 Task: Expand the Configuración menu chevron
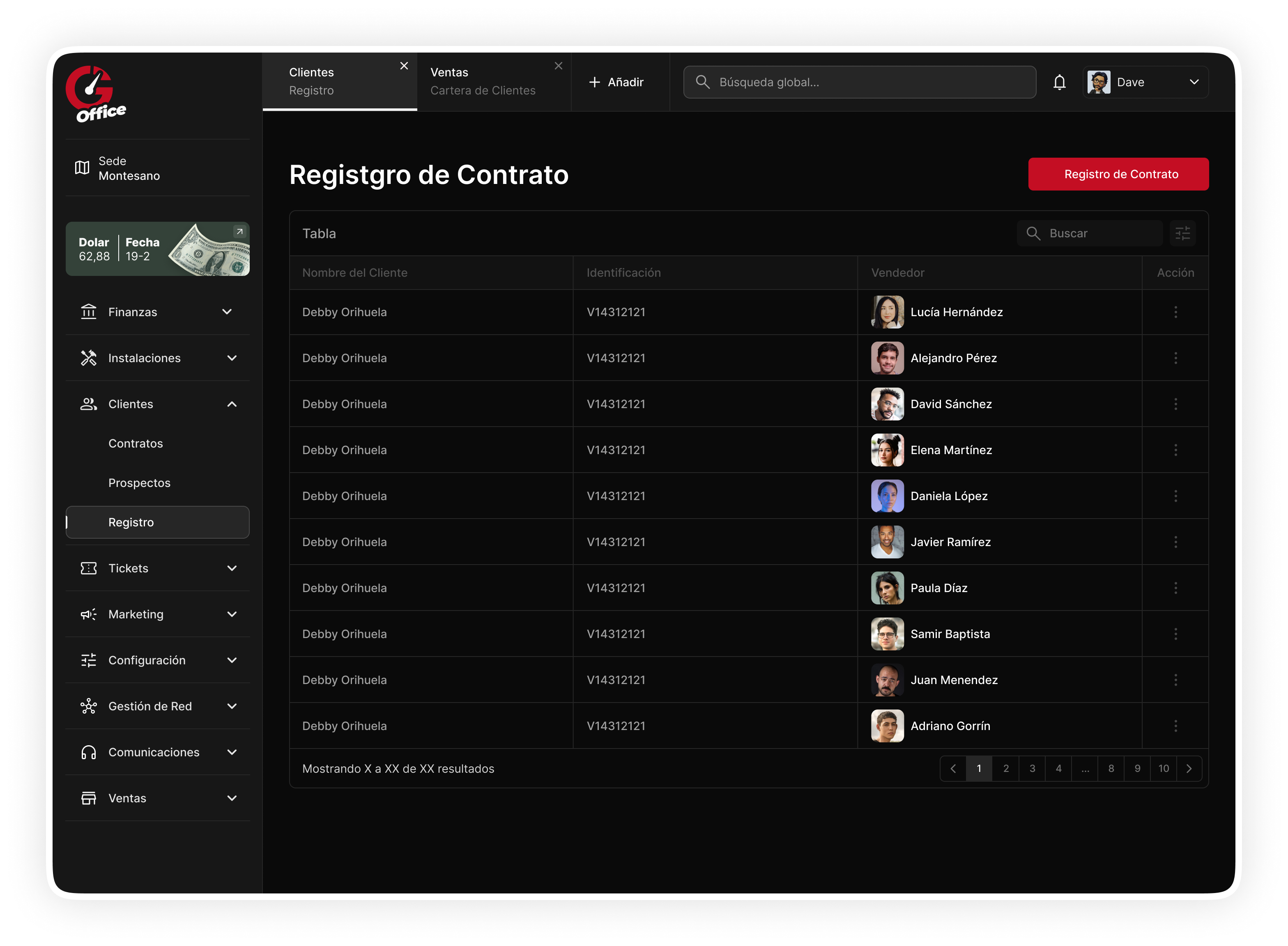coord(231,660)
